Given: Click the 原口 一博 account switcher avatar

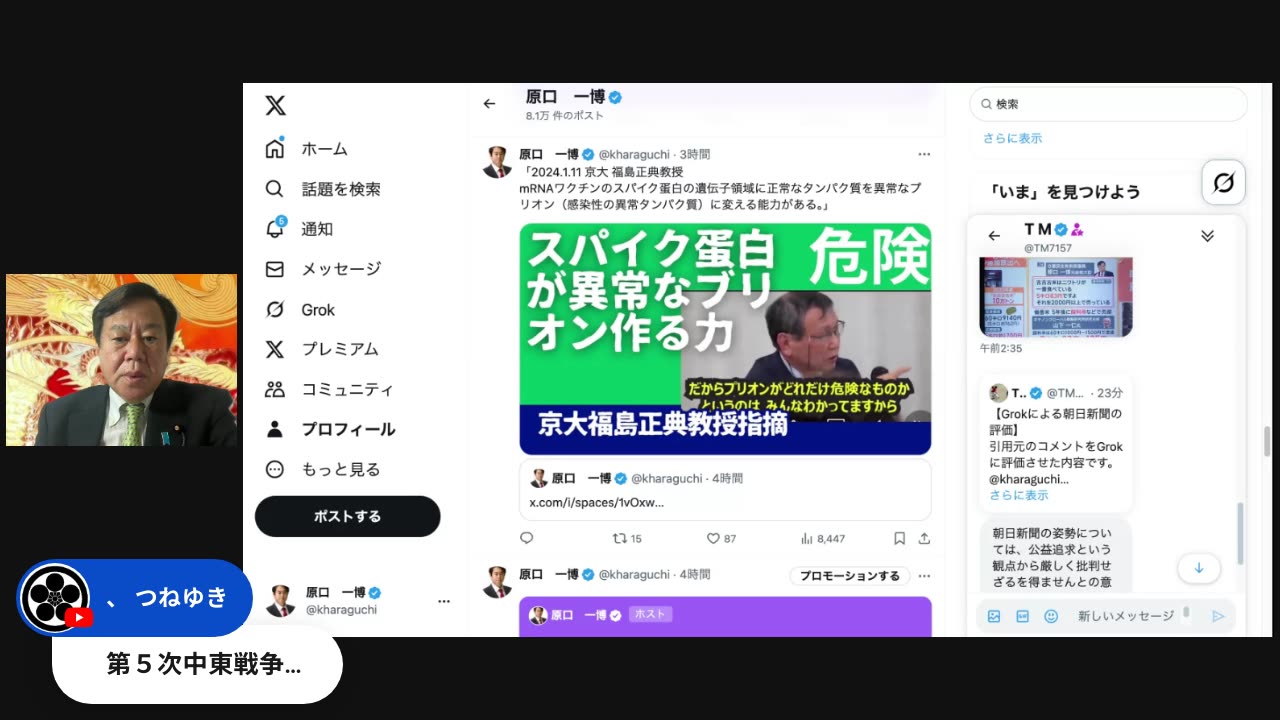Looking at the screenshot, I should pyautogui.click(x=280, y=601).
